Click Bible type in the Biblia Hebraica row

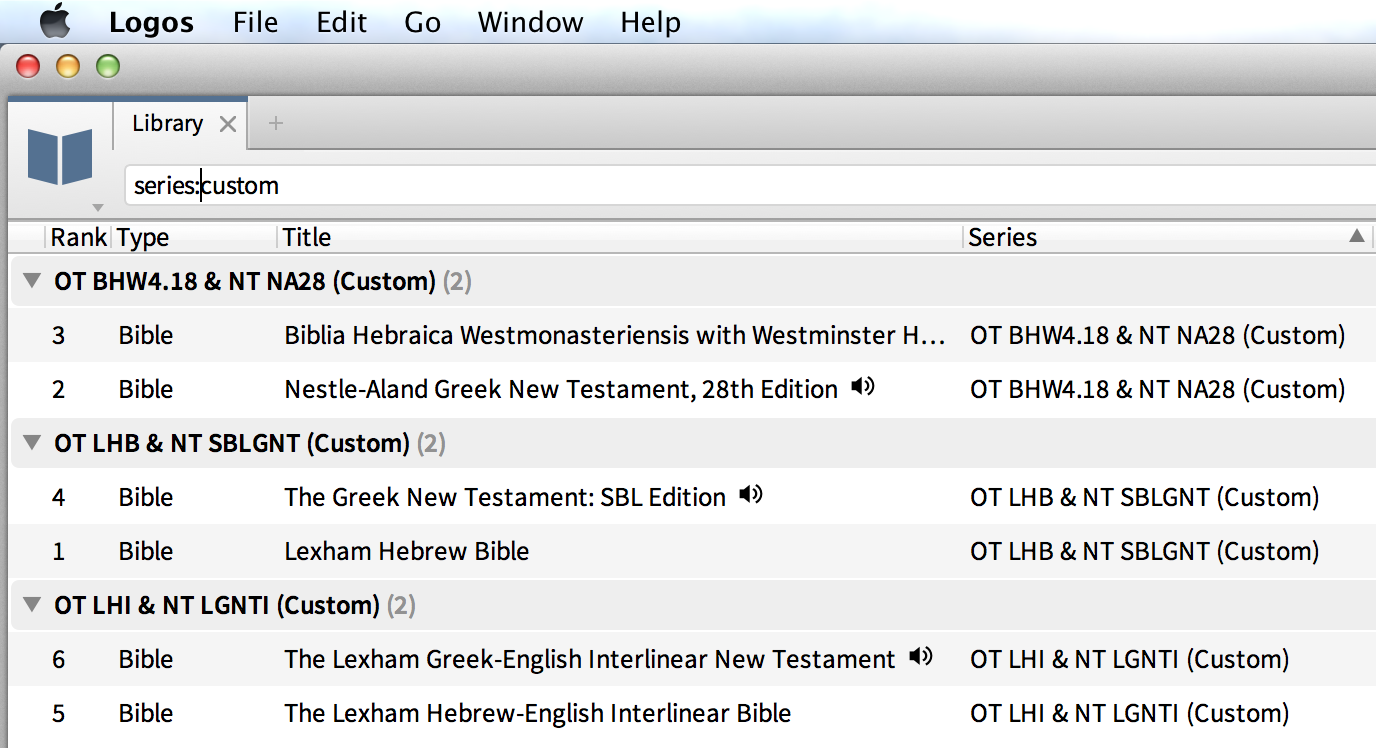point(146,336)
